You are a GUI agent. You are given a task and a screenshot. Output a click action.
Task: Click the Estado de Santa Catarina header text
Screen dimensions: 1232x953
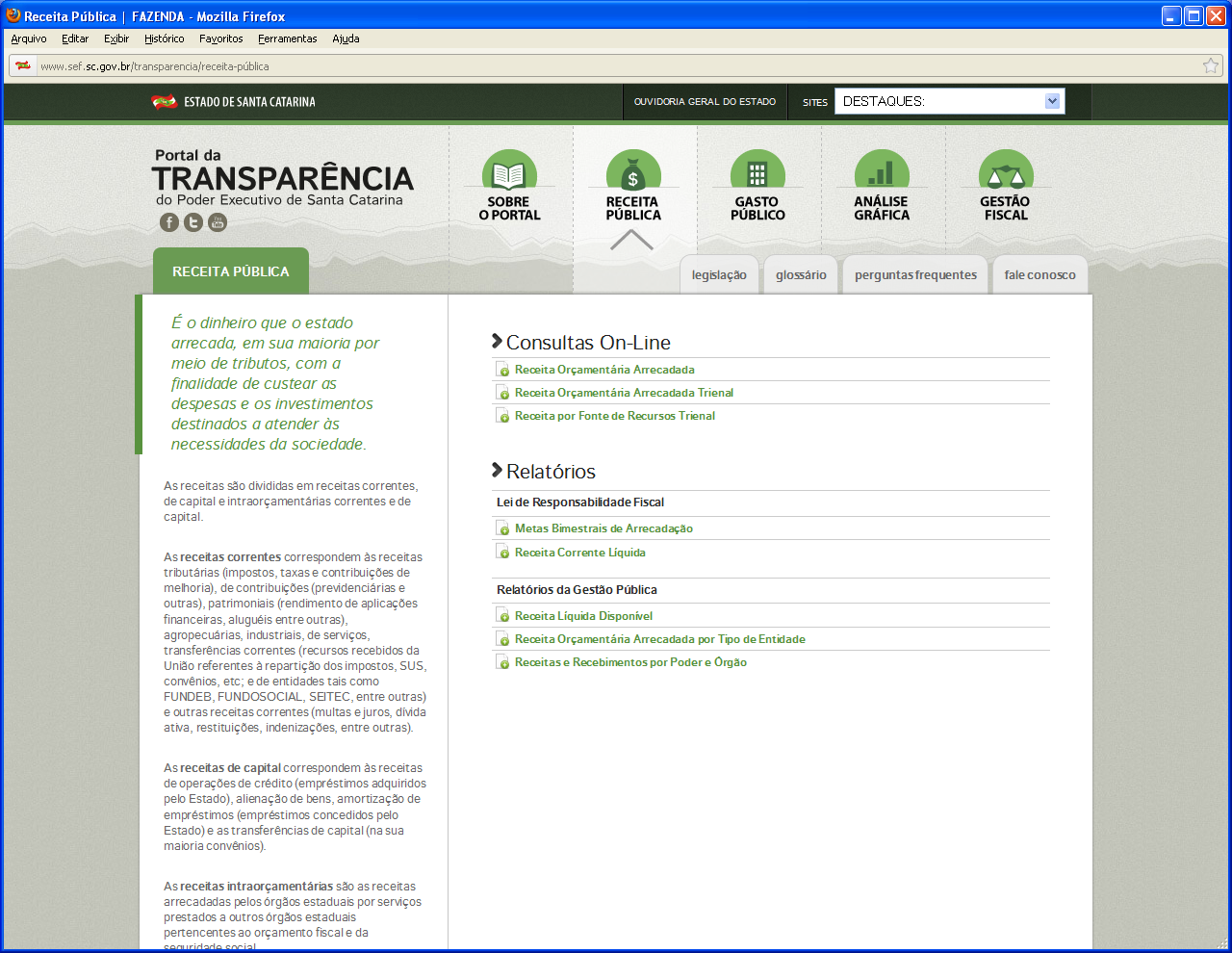(249, 102)
